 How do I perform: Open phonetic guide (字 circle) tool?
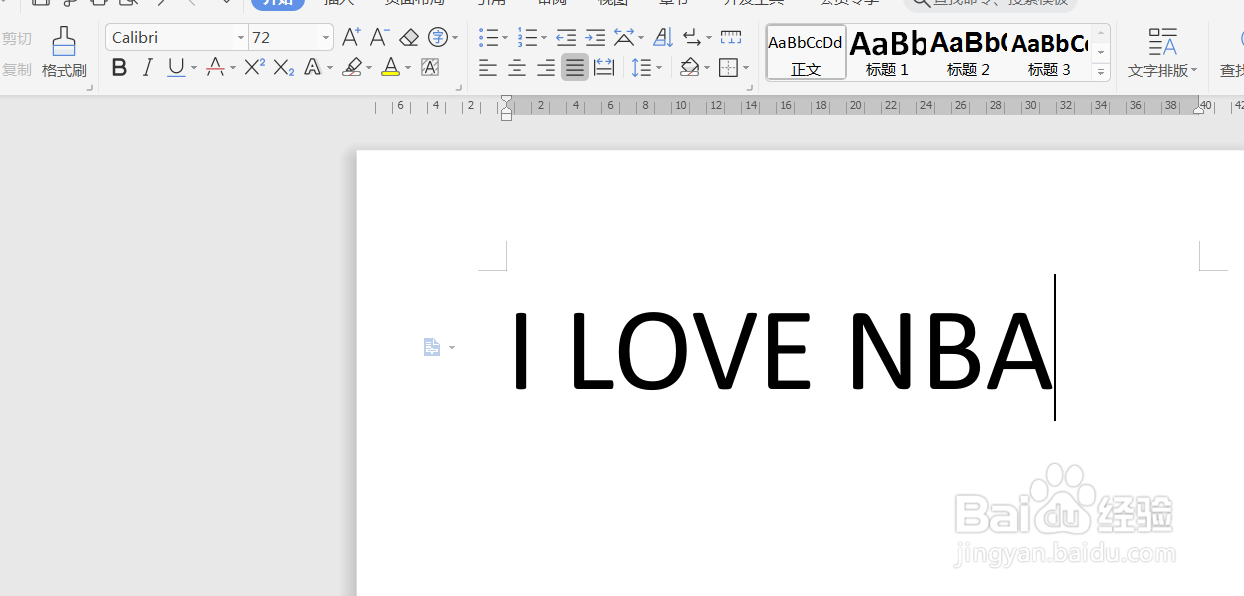[437, 38]
